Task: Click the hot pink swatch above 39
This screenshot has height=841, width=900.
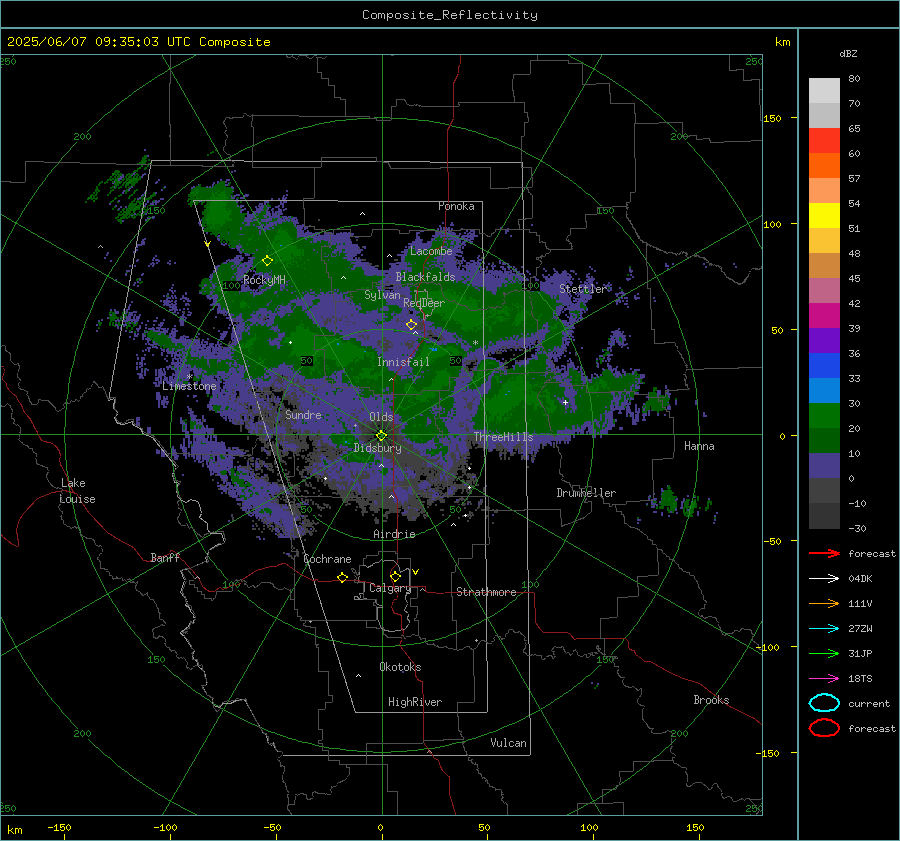Action: point(824,315)
